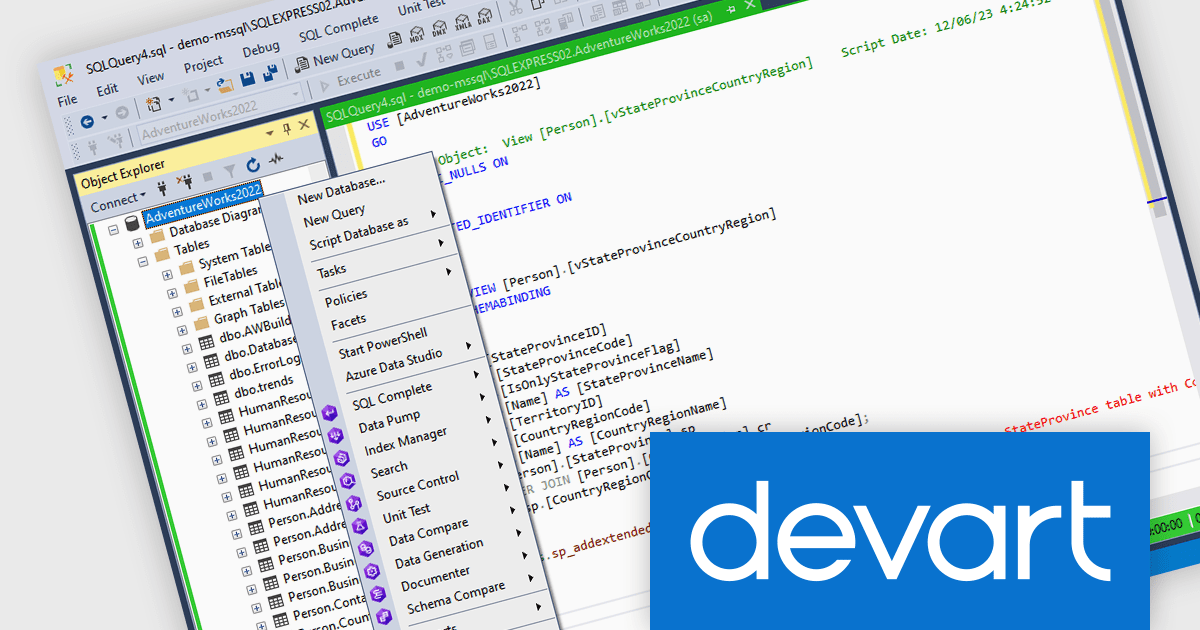Open Activity Monitor from Object Explorer toolbar
The image size is (1200, 630).
point(276,160)
